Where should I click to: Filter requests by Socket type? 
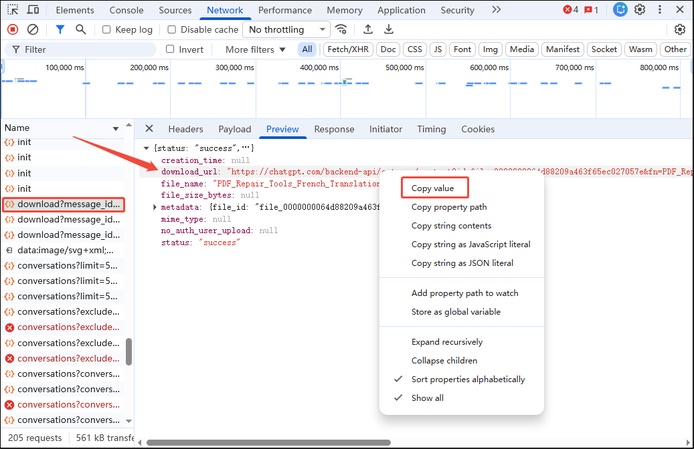(x=604, y=49)
